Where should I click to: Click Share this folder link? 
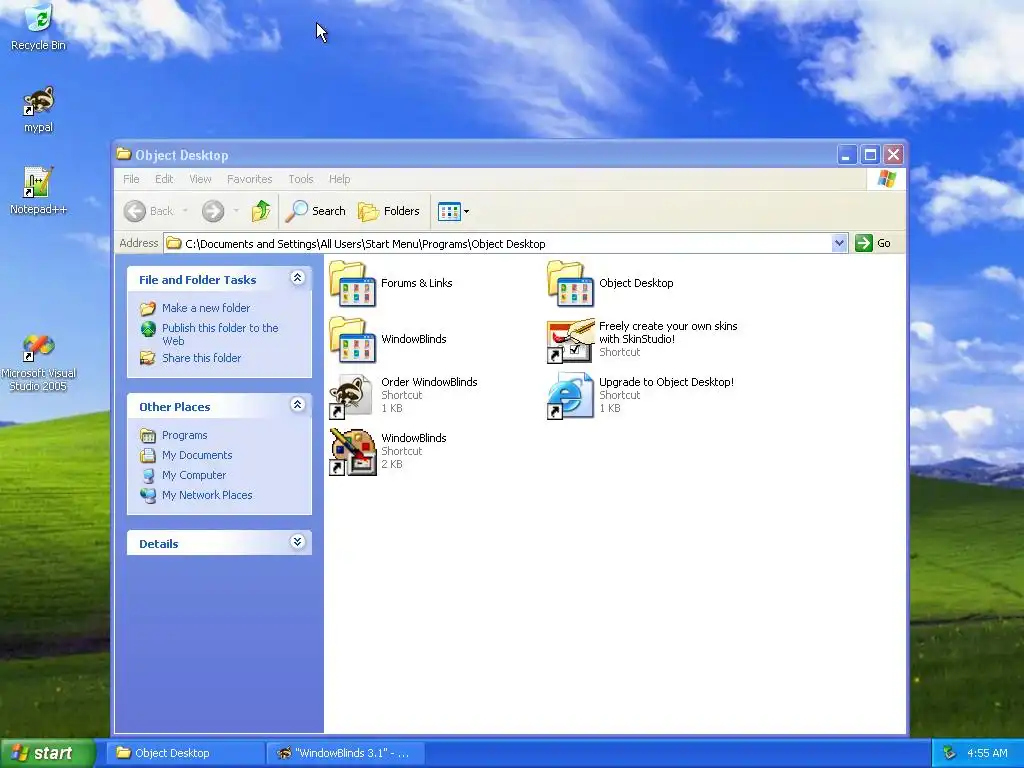click(201, 358)
